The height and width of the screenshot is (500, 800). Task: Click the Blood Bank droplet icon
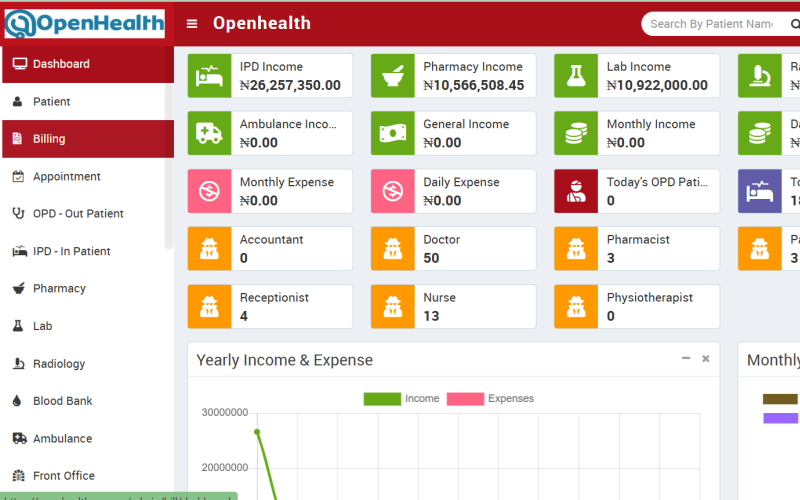[x=17, y=401]
